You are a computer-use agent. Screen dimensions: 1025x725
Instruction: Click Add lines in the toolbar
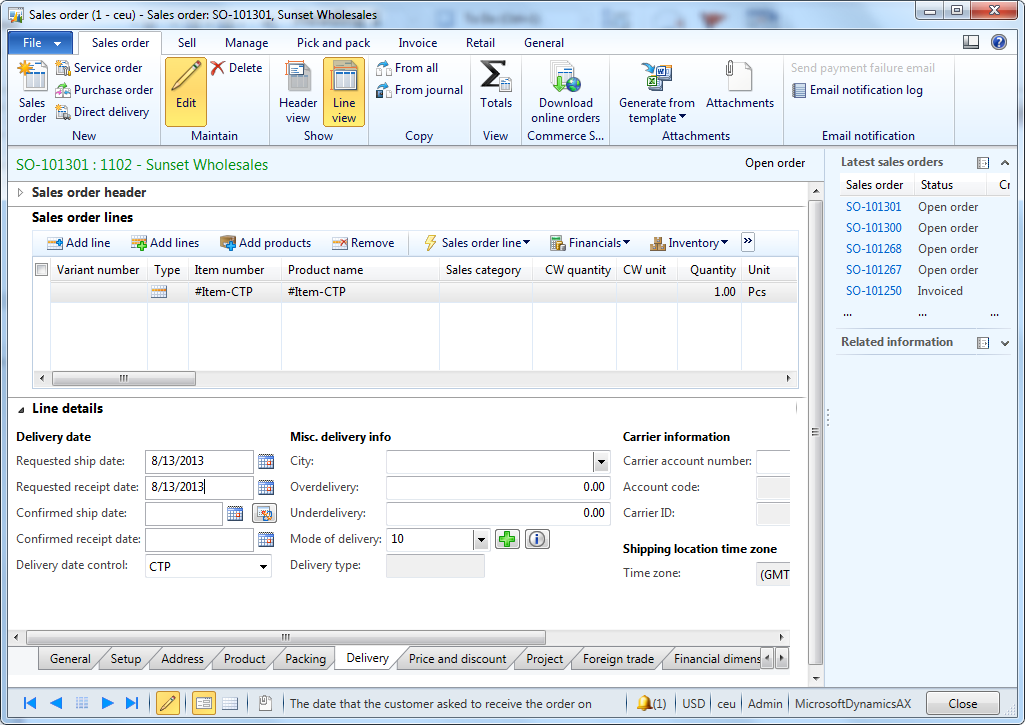165,243
